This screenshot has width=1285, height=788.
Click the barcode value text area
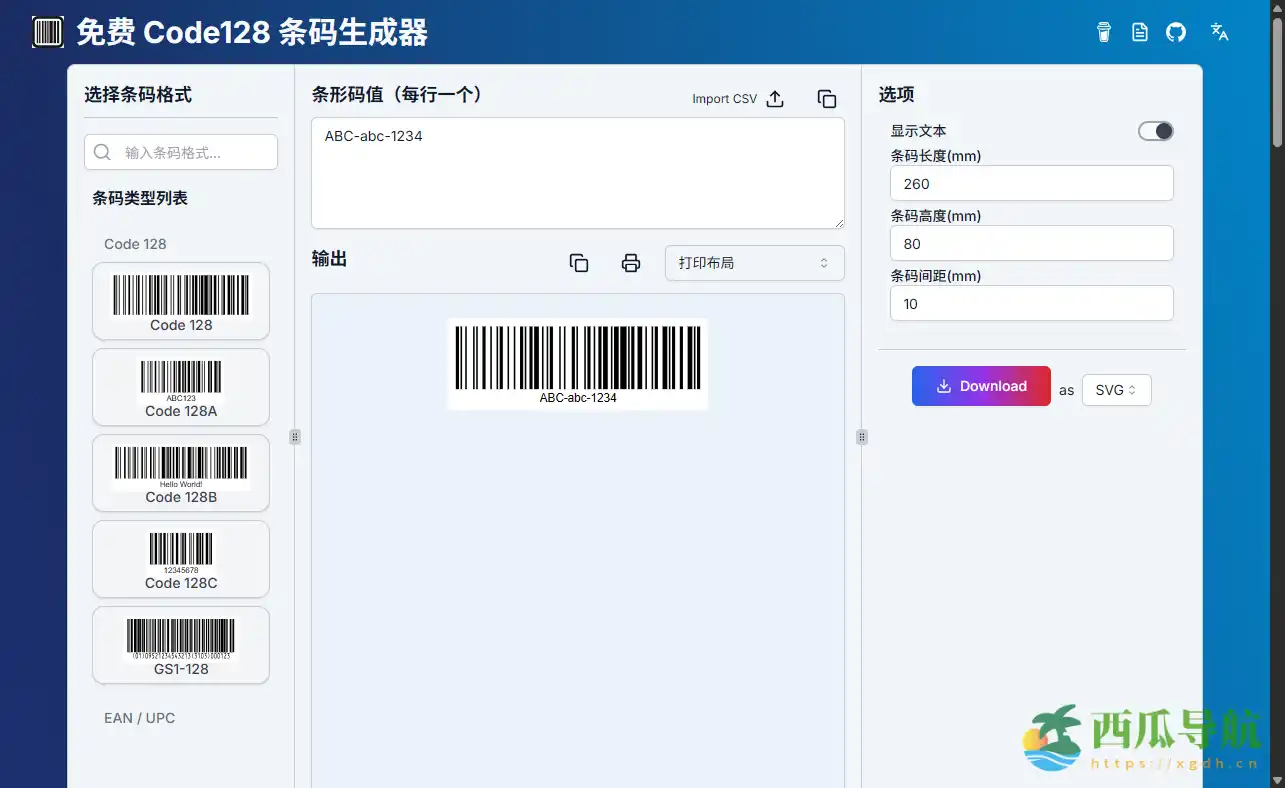click(577, 173)
